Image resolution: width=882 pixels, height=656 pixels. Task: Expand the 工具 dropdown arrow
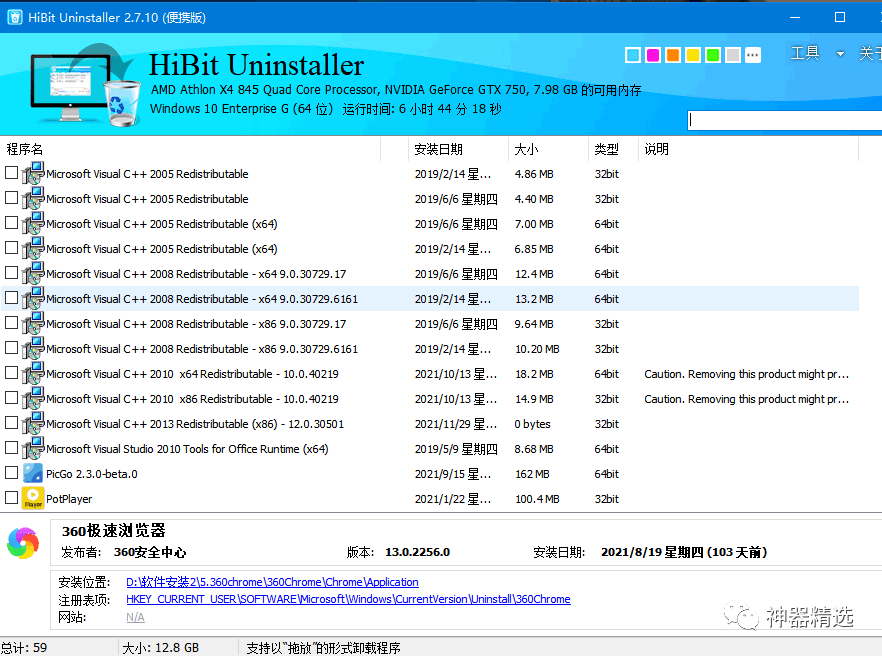(x=840, y=54)
